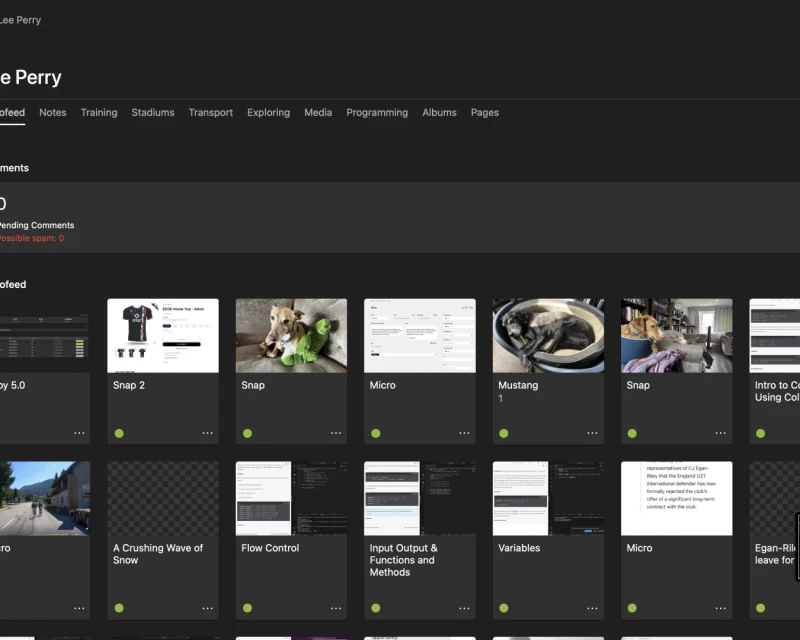800x640 pixels.
Task: Open A Crushing Wave of Snow title
Action: pos(158,554)
